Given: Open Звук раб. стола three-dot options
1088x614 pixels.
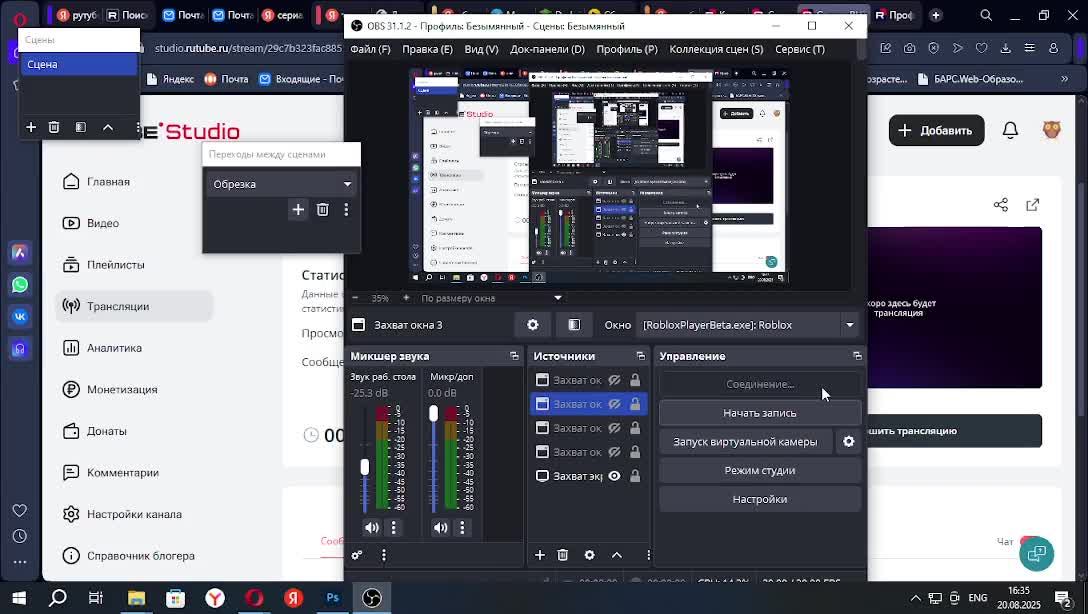Looking at the screenshot, I should pyautogui.click(x=393, y=528).
